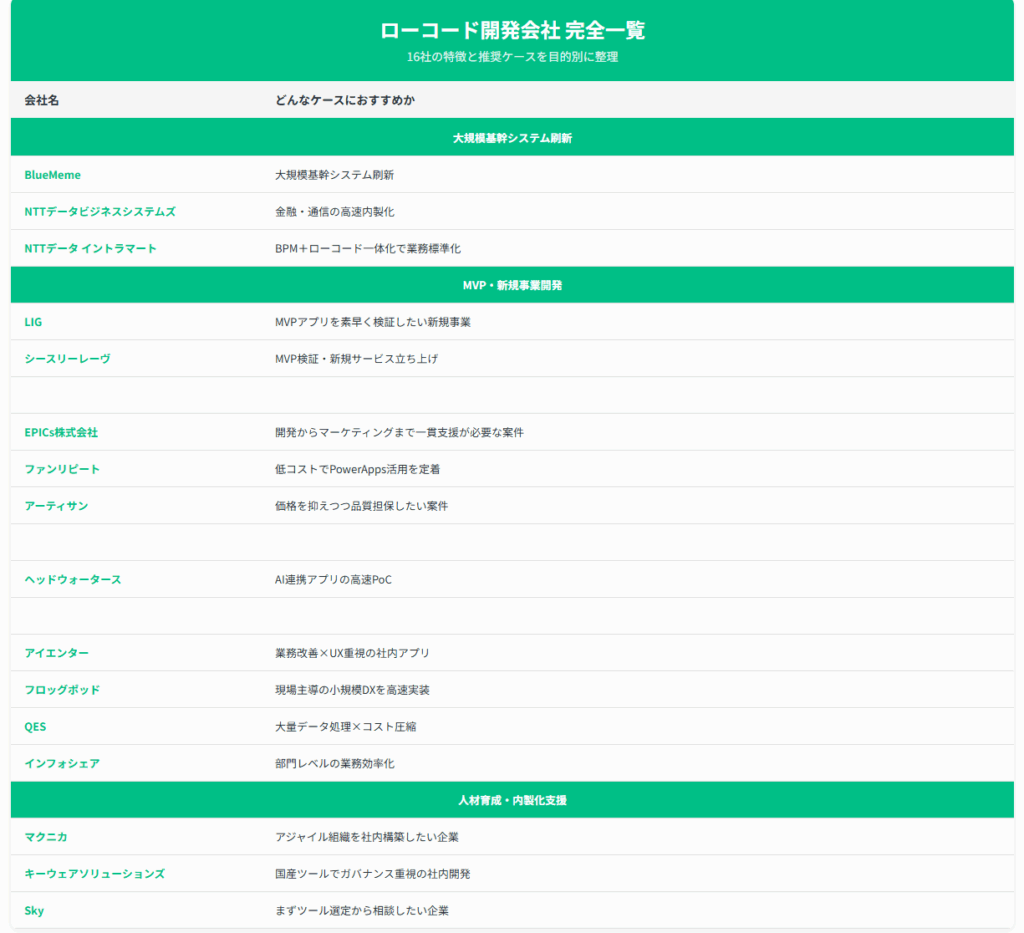This screenshot has width=1024, height=933.
Task: Open the マクニカ company link
Action: (x=46, y=837)
